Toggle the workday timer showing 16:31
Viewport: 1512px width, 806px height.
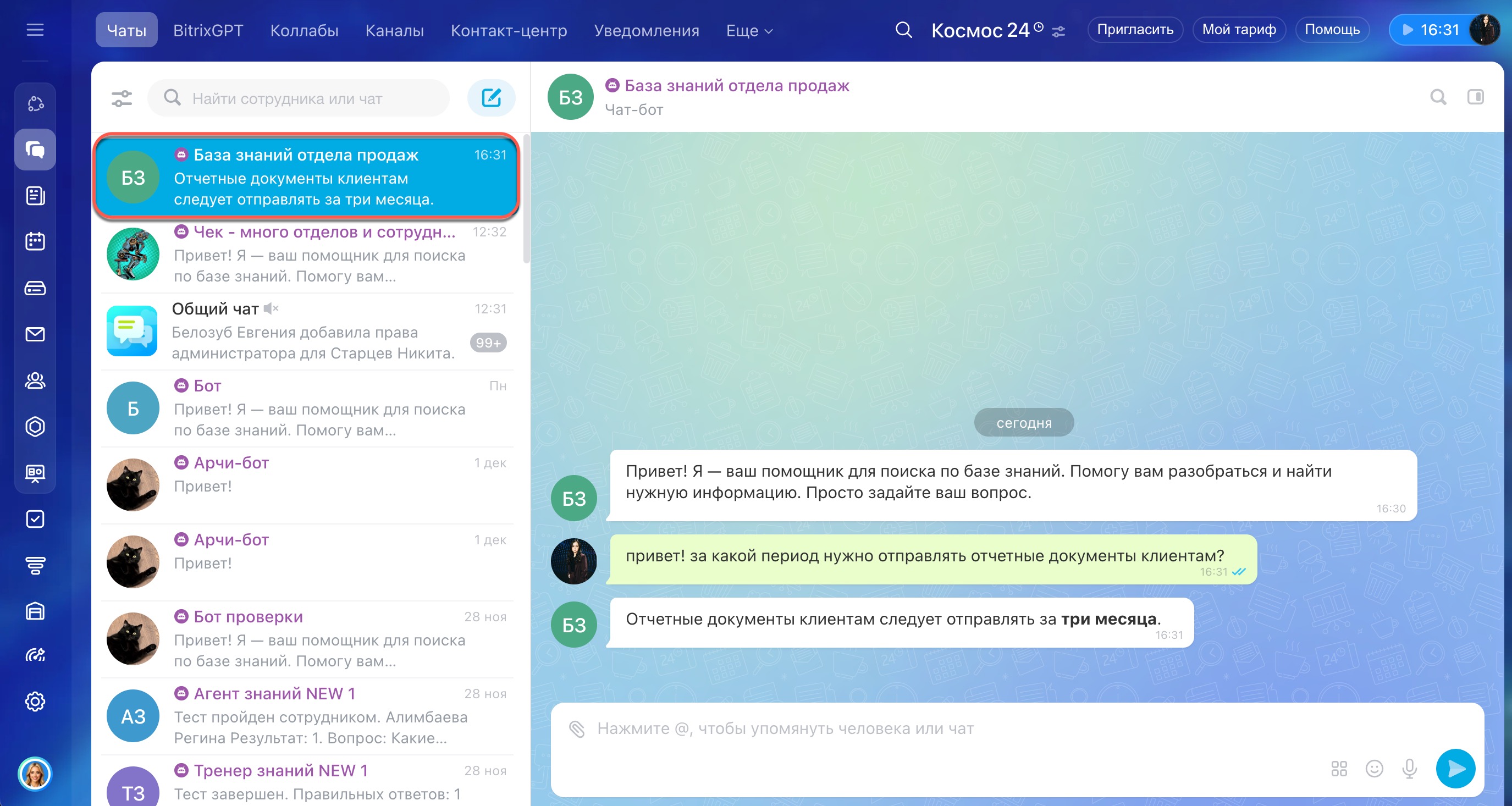point(1430,29)
